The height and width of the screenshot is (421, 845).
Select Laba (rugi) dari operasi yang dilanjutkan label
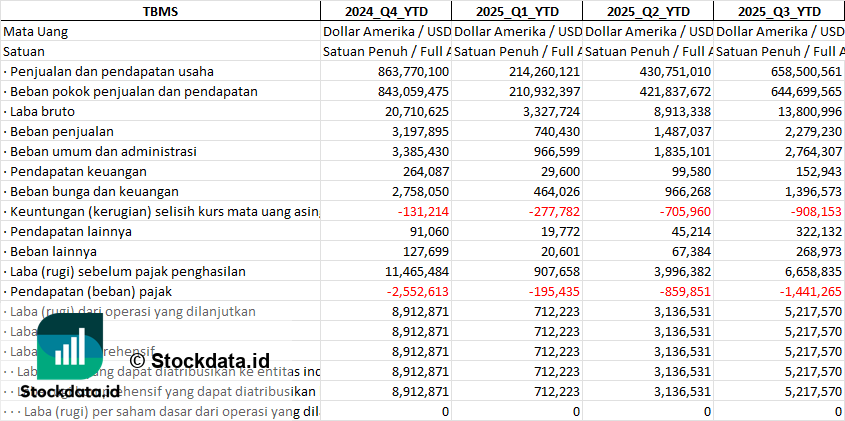coord(129,311)
